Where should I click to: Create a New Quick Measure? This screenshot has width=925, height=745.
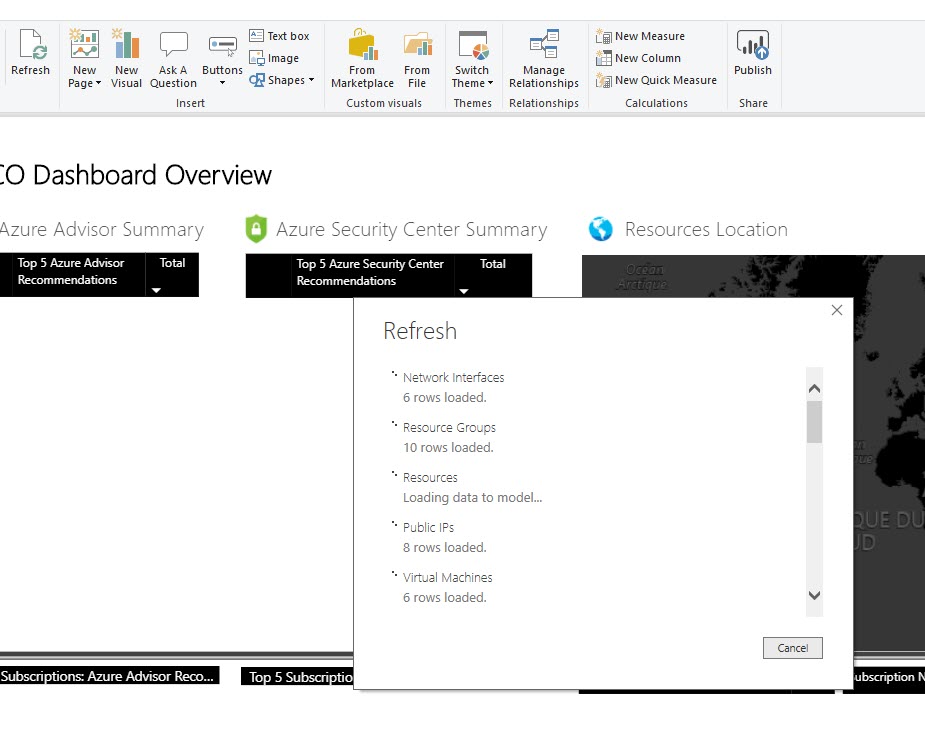pos(657,80)
